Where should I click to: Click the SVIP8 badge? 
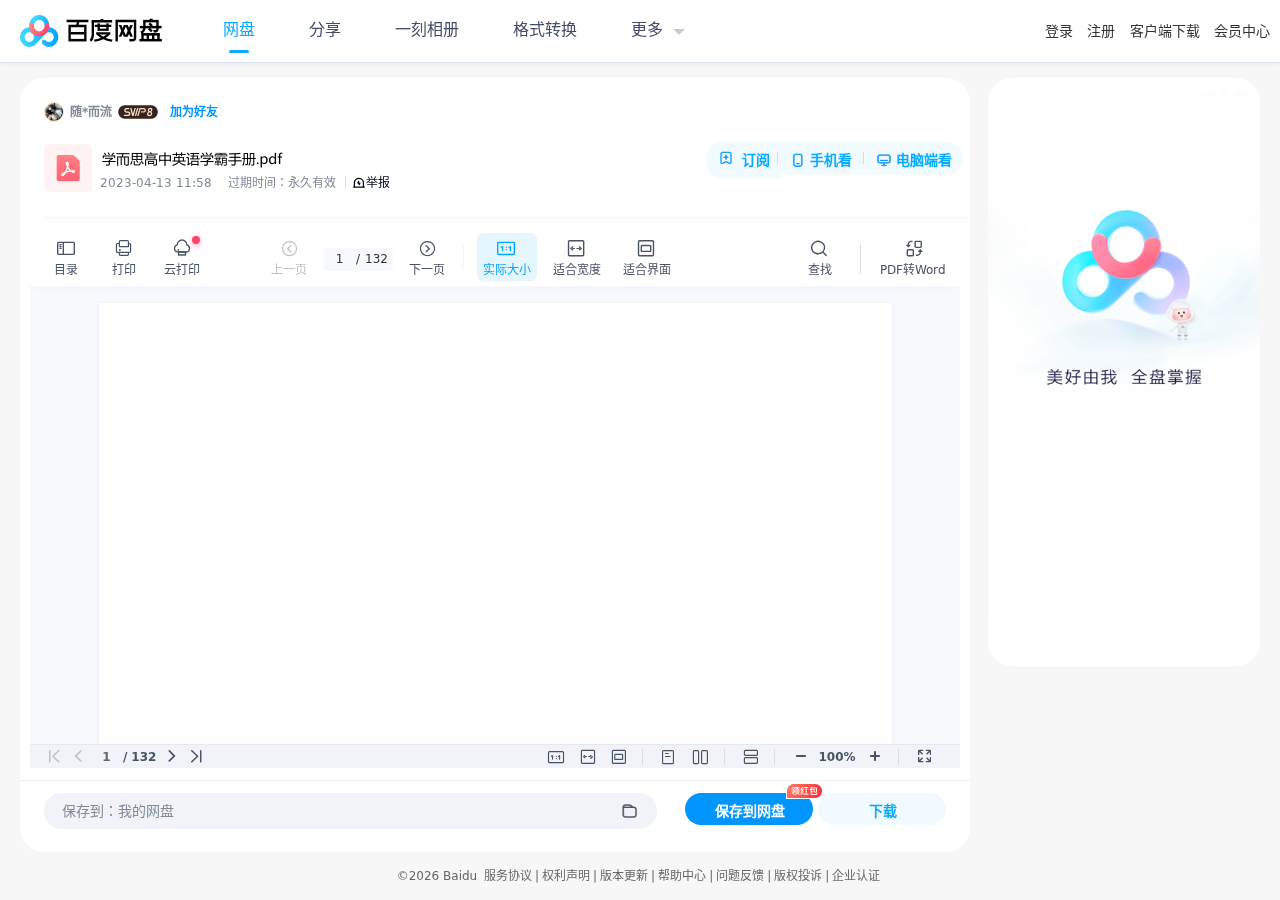[138, 112]
